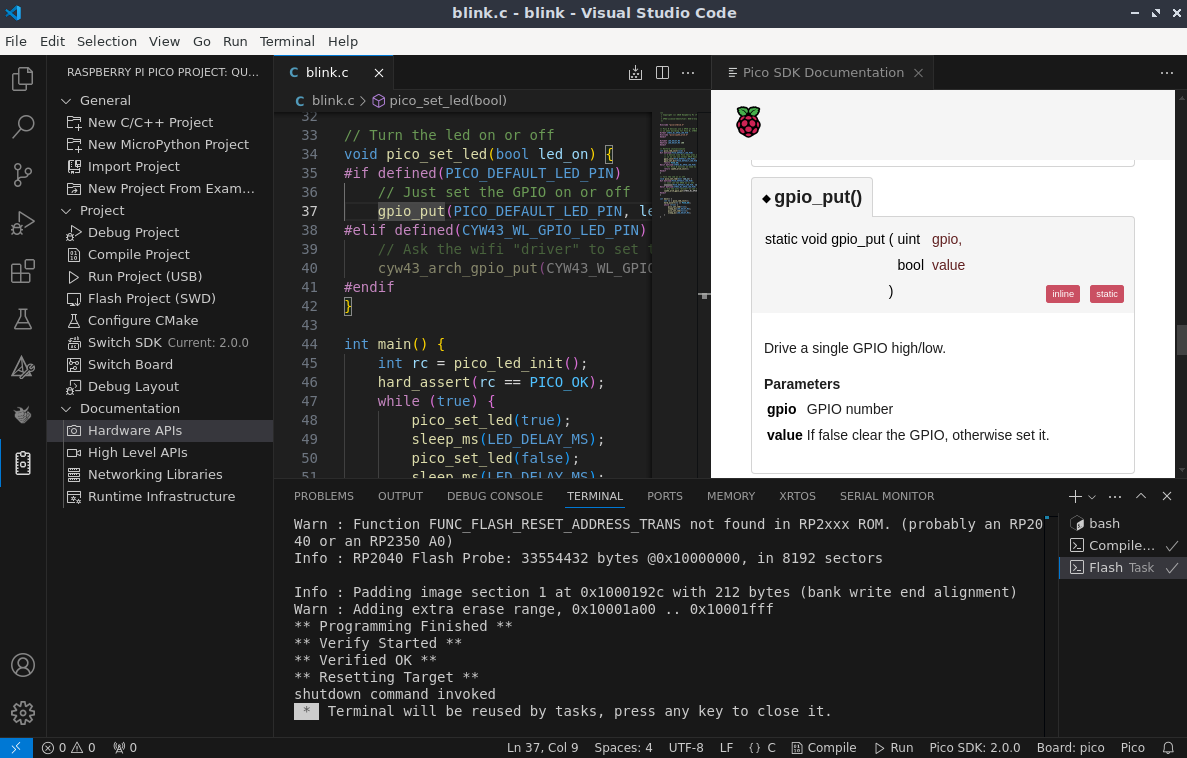Click Pico SDK: 2.0.0 in status bar
Screen dimensions: 1187x758
point(974,747)
